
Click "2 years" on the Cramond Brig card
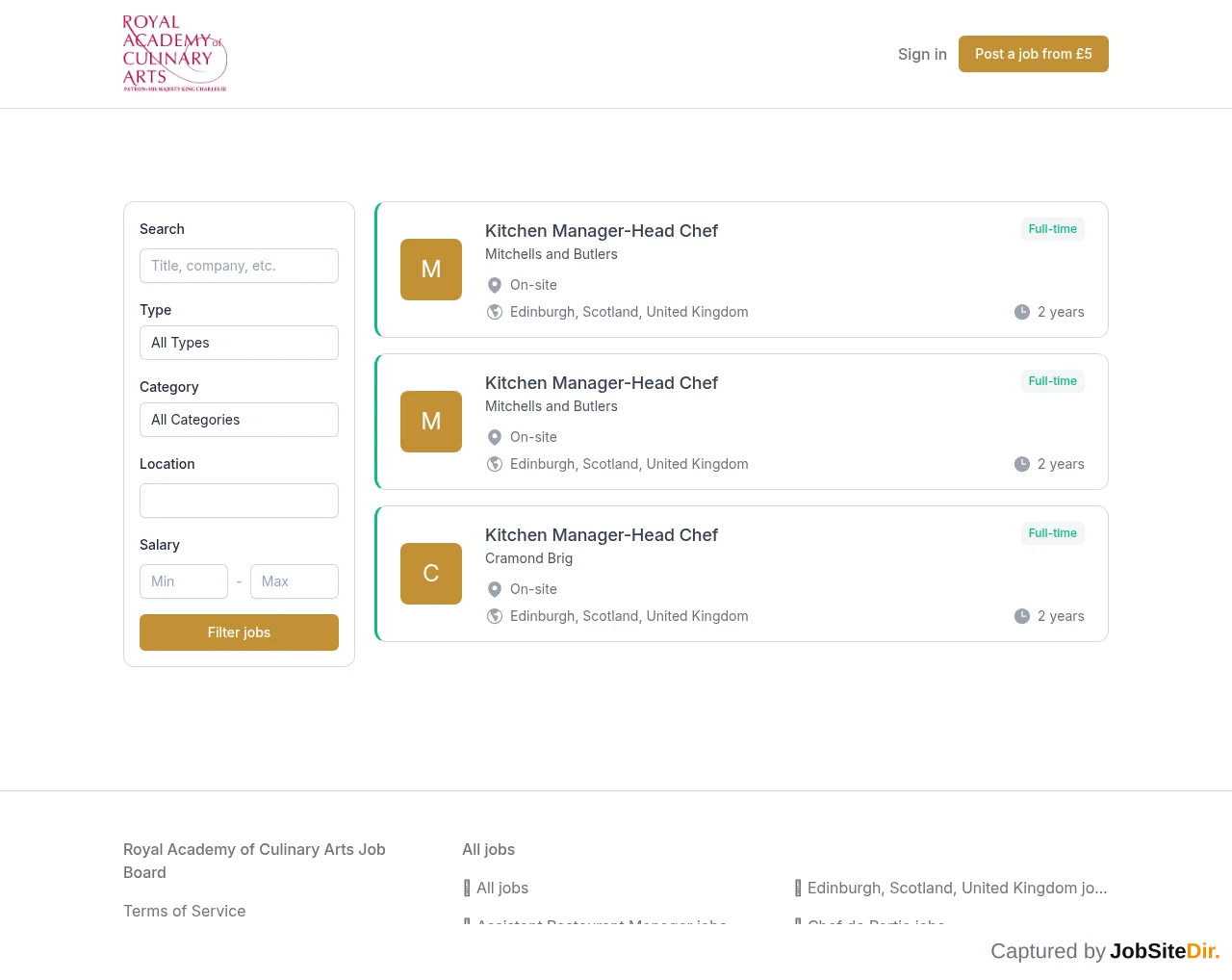pos(1061,616)
